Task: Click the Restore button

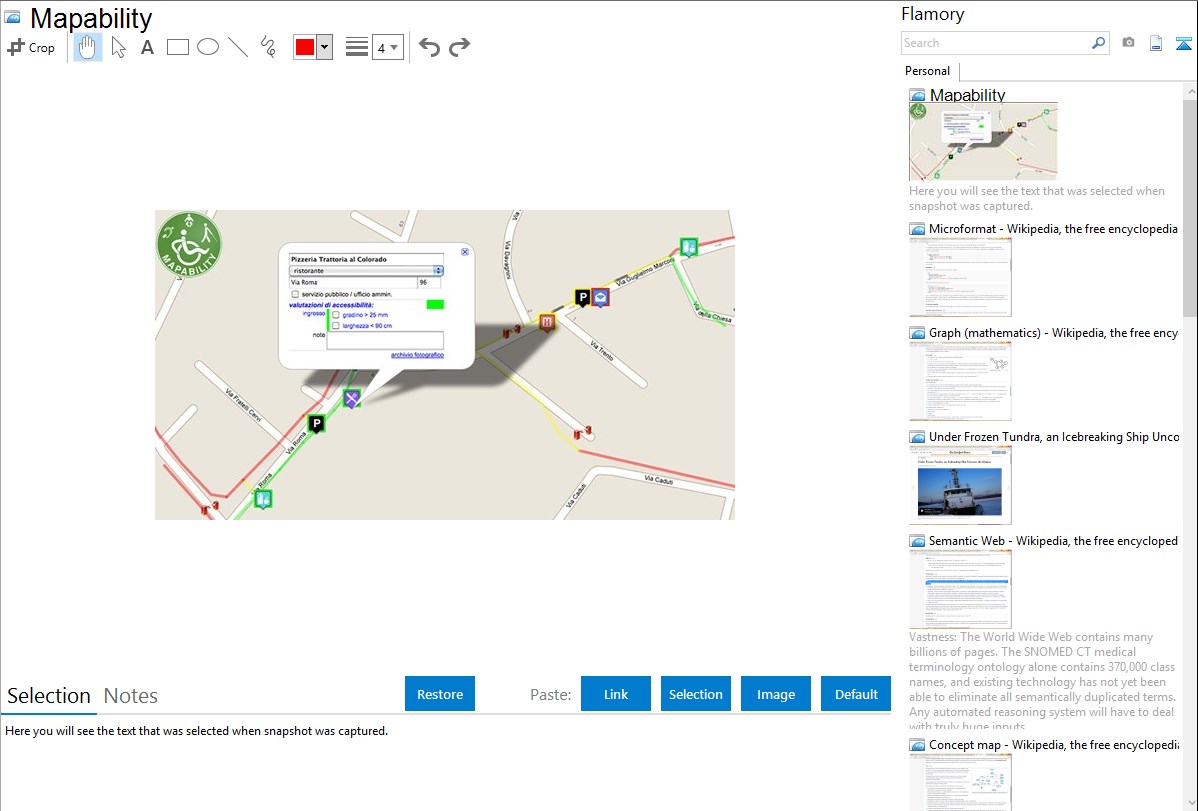Action: (x=440, y=694)
